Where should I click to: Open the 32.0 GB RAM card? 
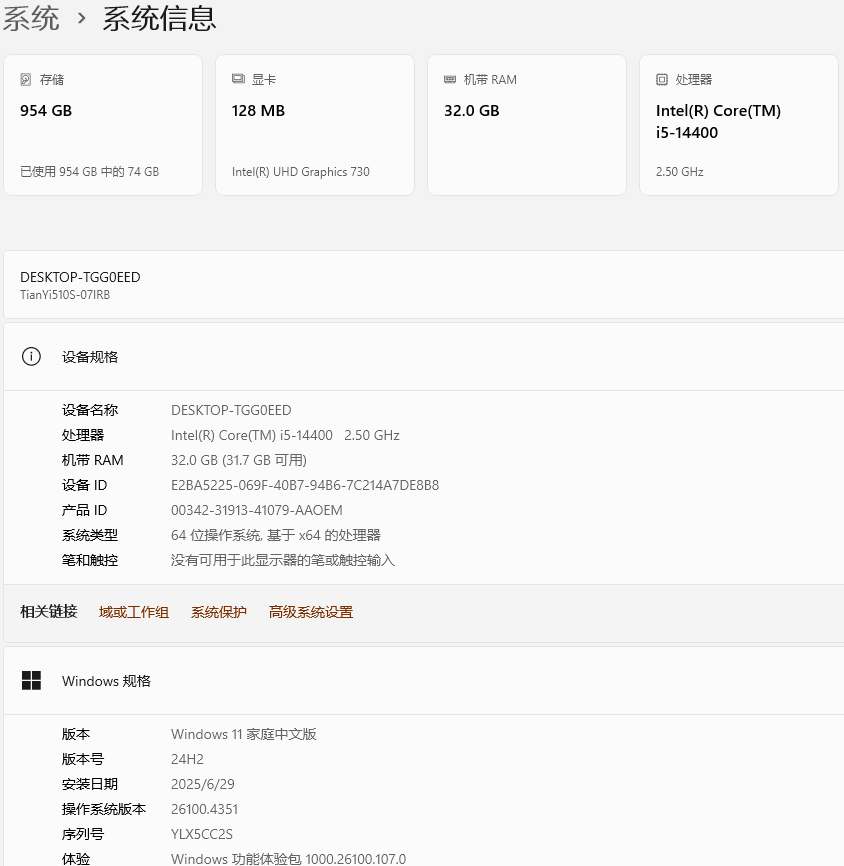click(527, 125)
